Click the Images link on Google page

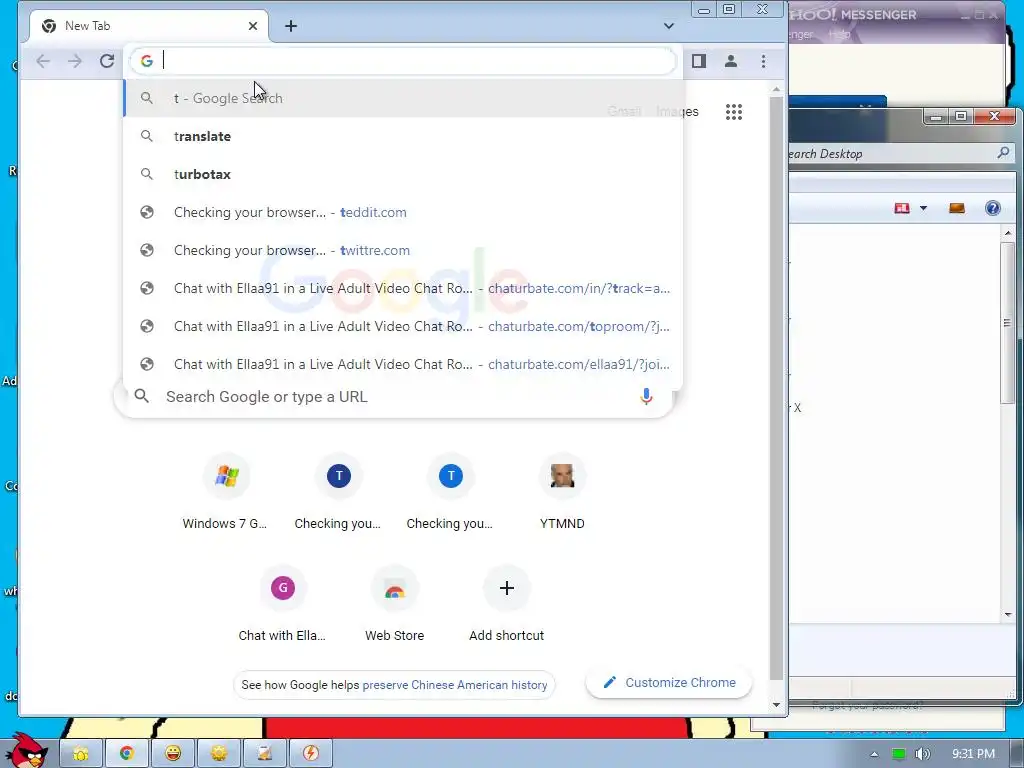[x=677, y=112]
